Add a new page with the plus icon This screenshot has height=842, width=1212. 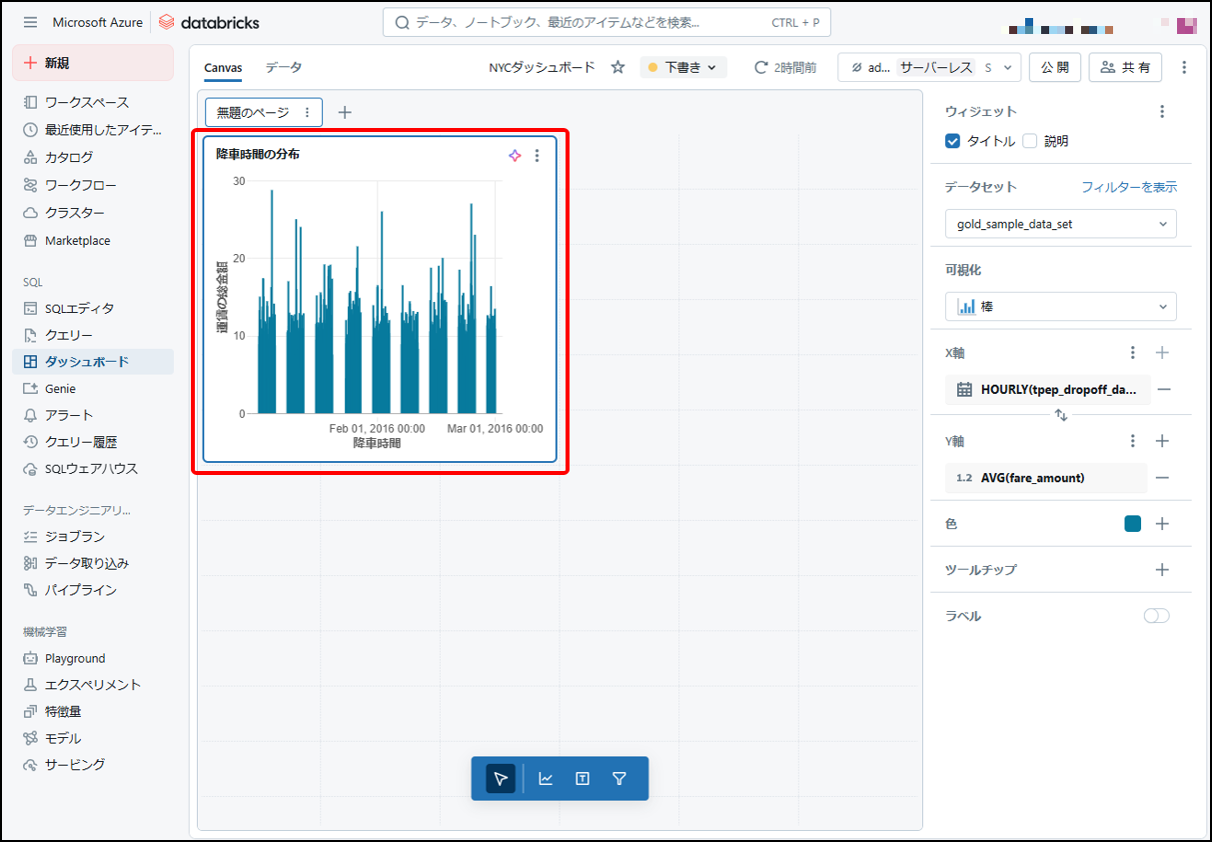(345, 112)
